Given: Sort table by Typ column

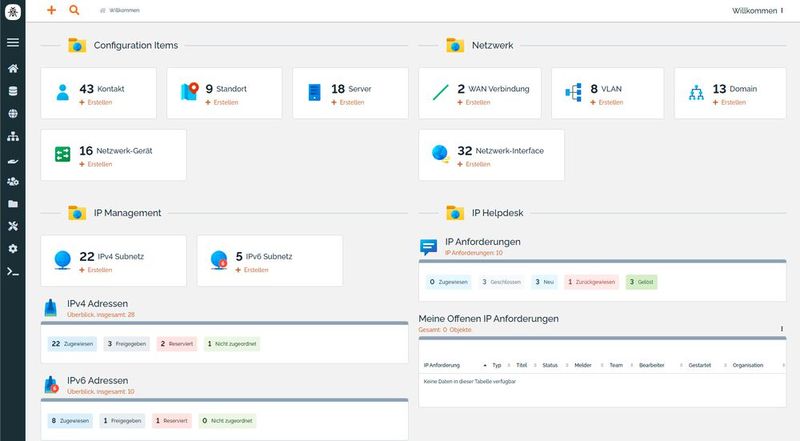Looking at the screenshot, I should click(x=496, y=365).
